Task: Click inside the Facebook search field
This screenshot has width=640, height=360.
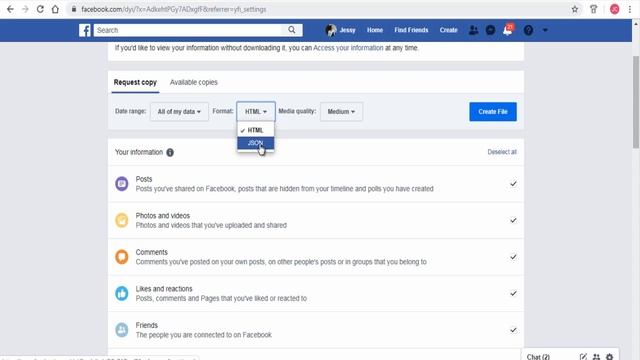Action: (188, 30)
